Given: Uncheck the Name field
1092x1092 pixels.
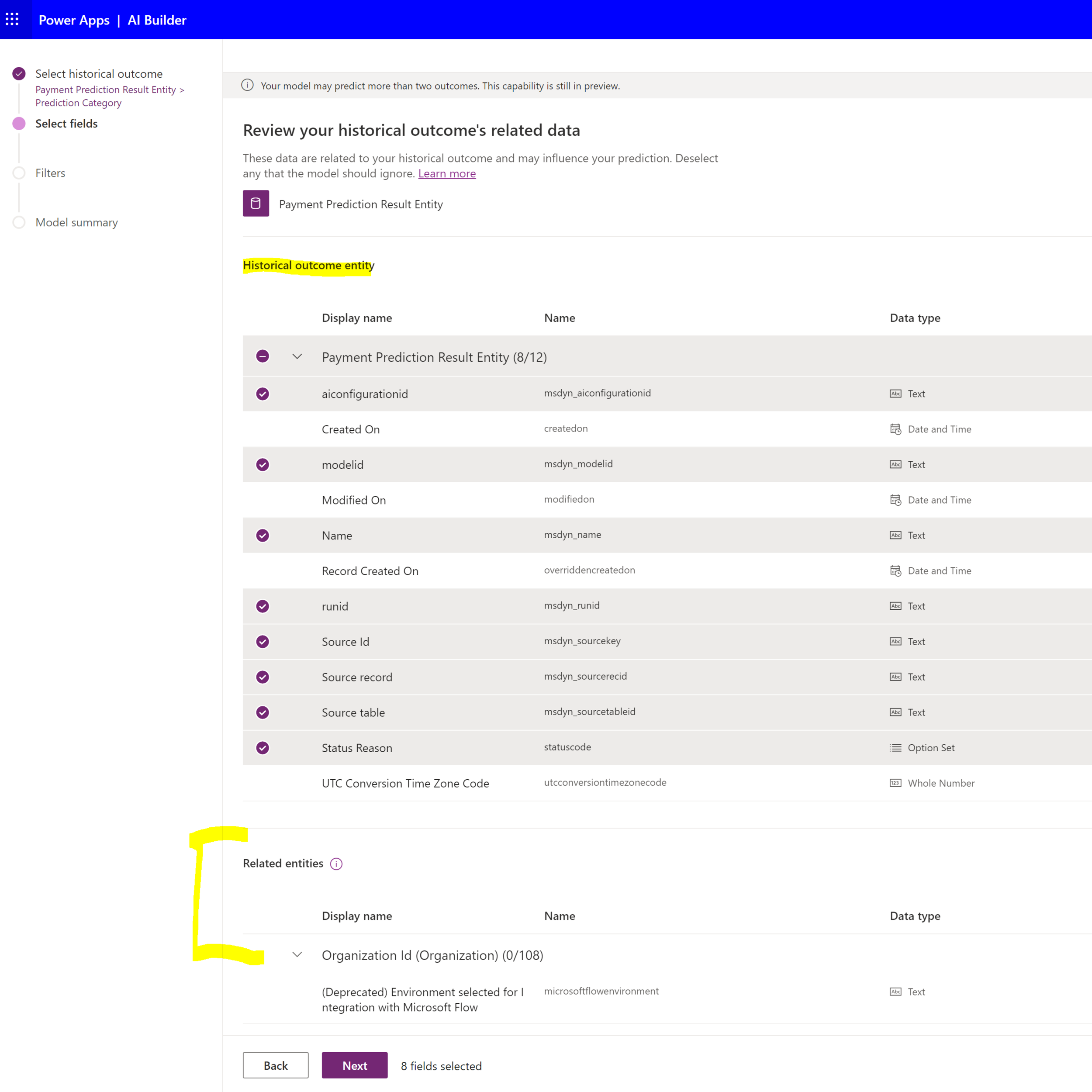Looking at the screenshot, I should coord(262,535).
